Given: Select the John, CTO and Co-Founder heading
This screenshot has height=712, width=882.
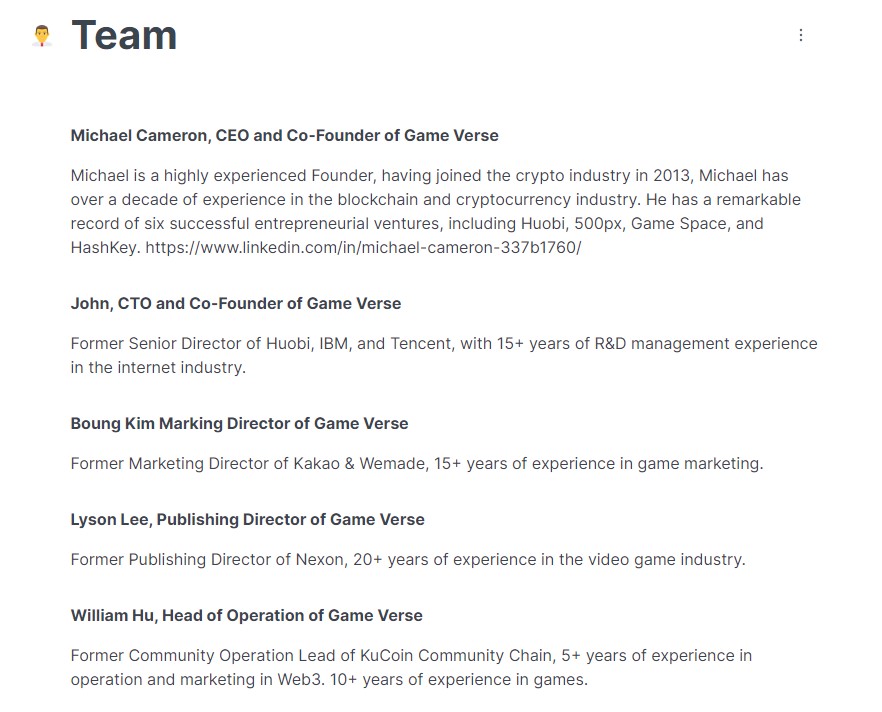Looking at the screenshot, I should coord(235,303).
